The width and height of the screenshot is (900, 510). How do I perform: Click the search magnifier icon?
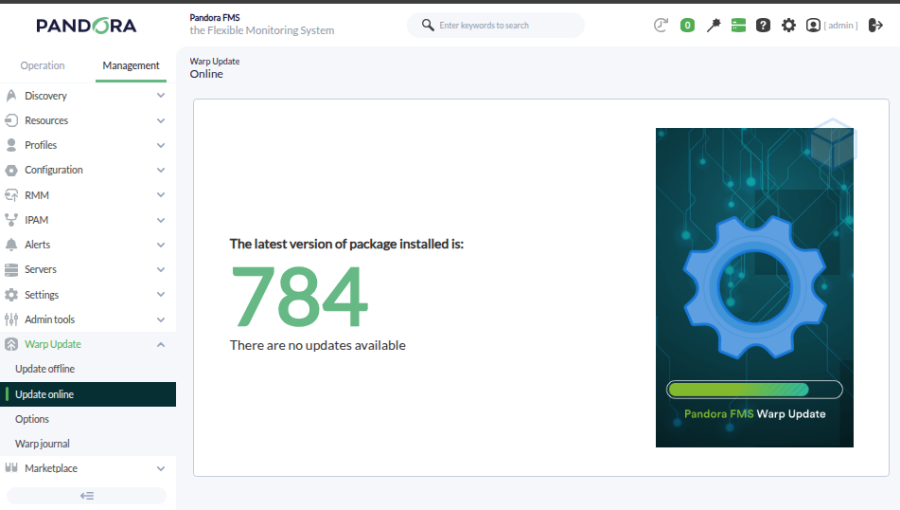point(428,25)
